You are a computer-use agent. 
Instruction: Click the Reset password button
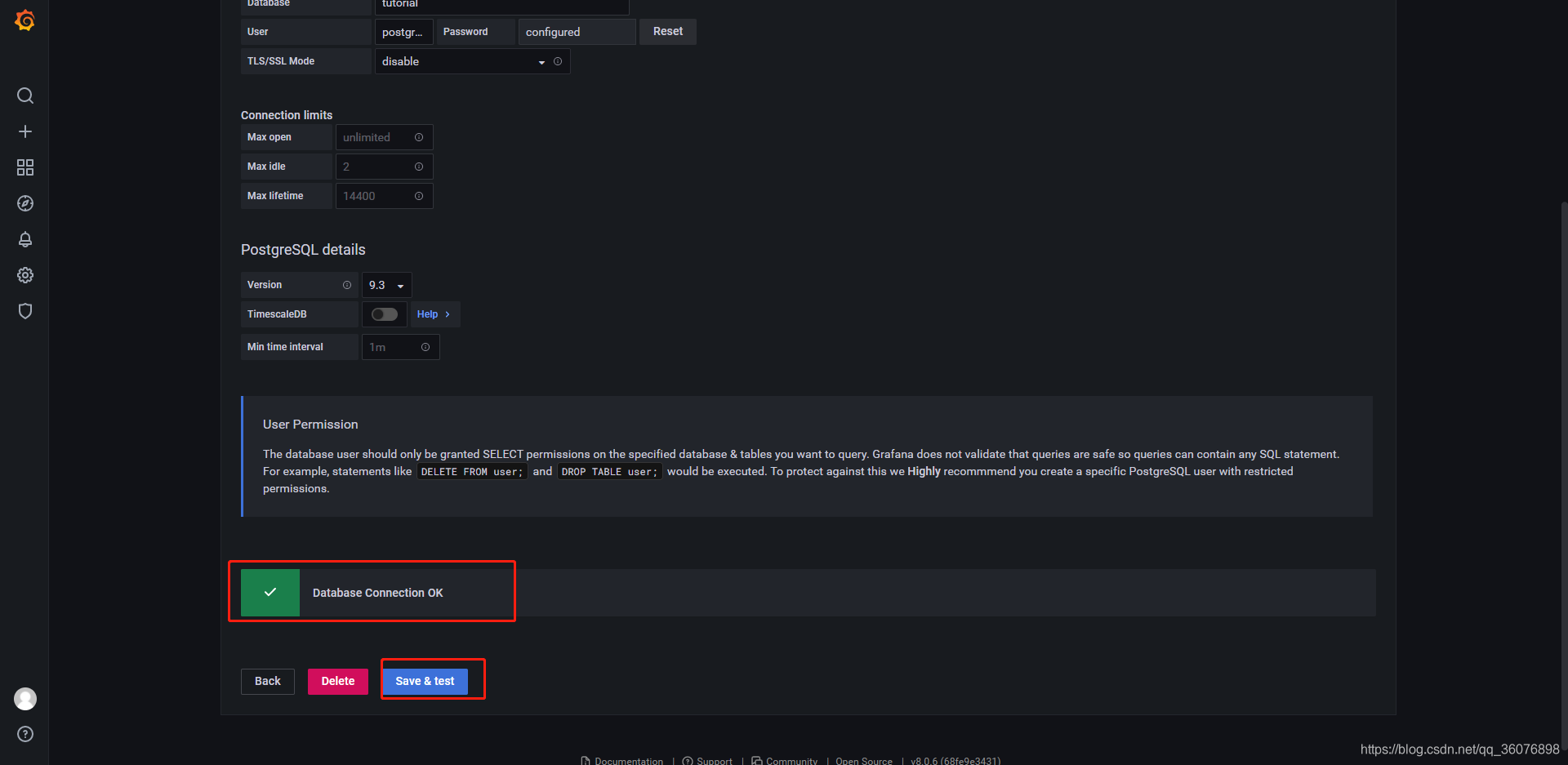pyautogui.click(x=668, y=31)
